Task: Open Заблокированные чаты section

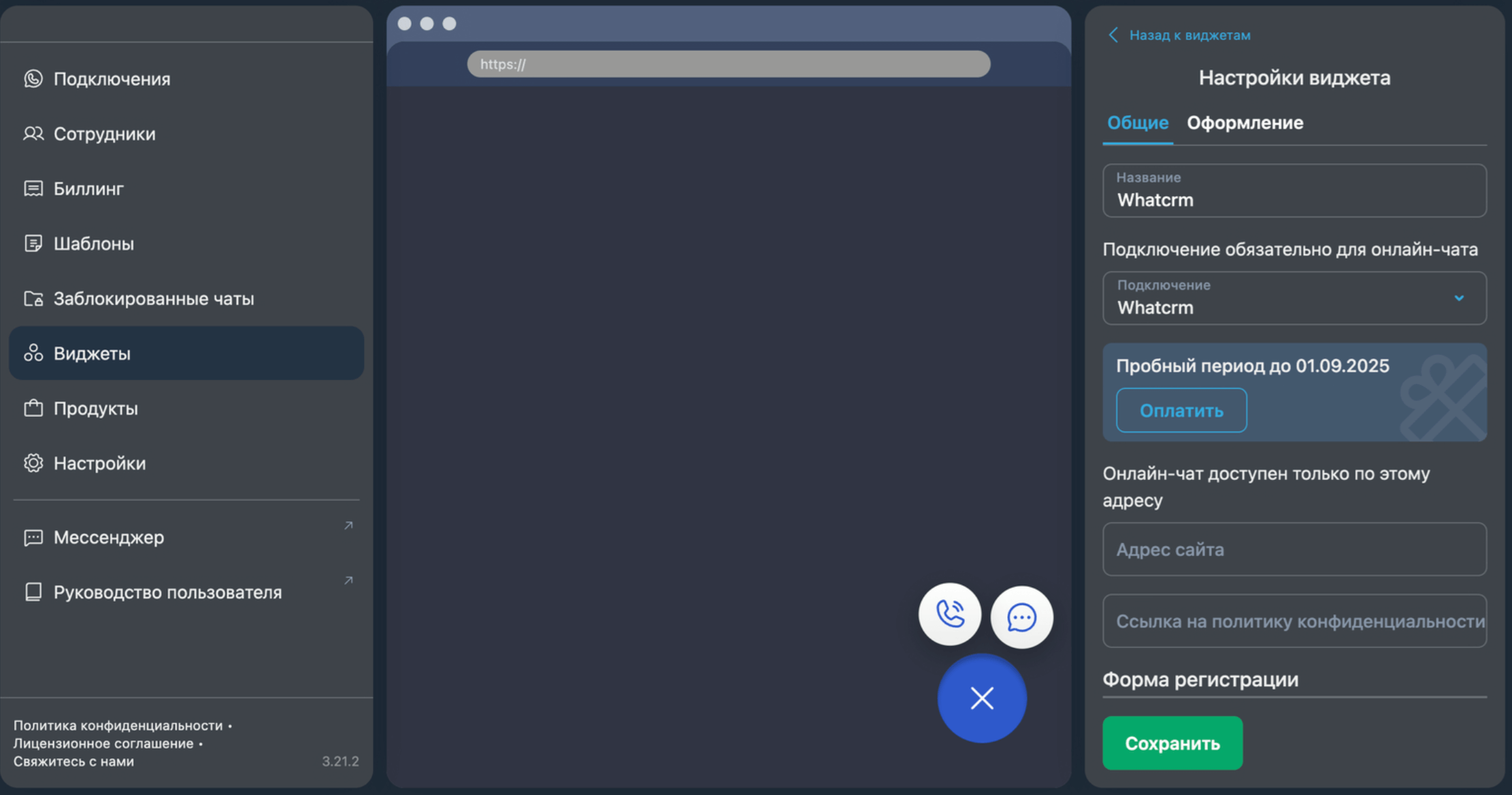Action: 153,299
